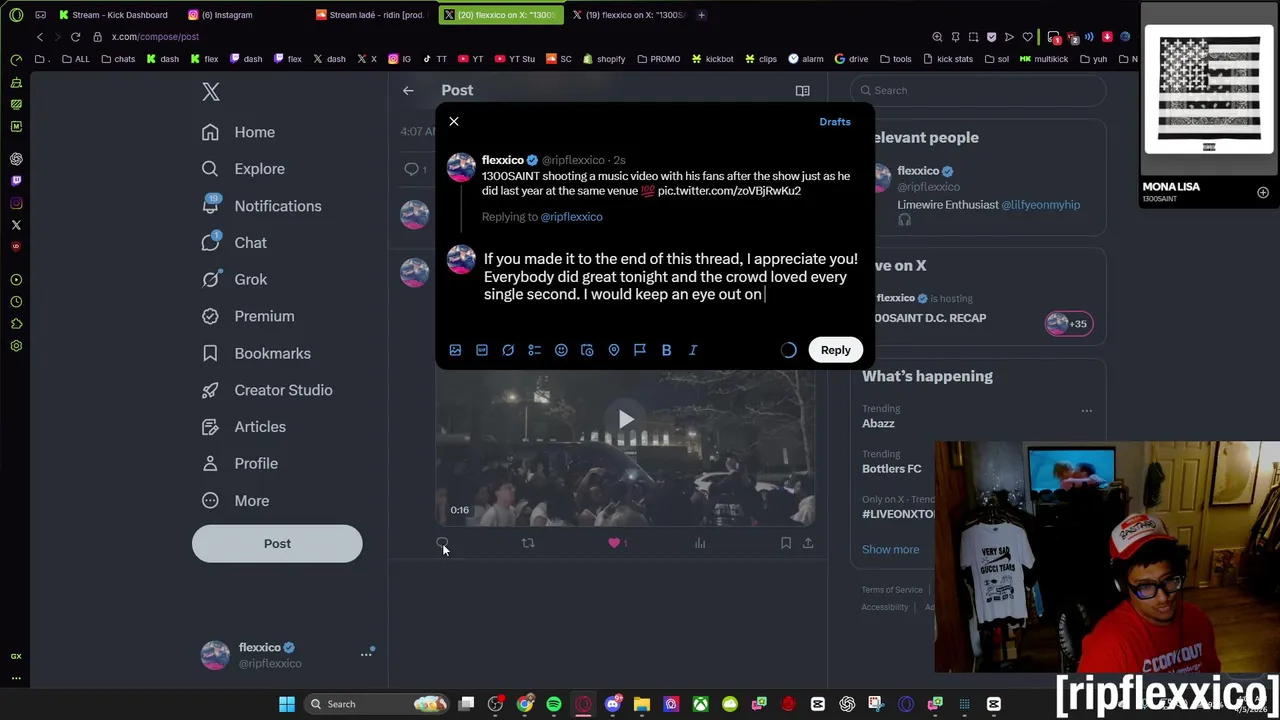Open the emoji picker in the reply composer

(561, 350)
